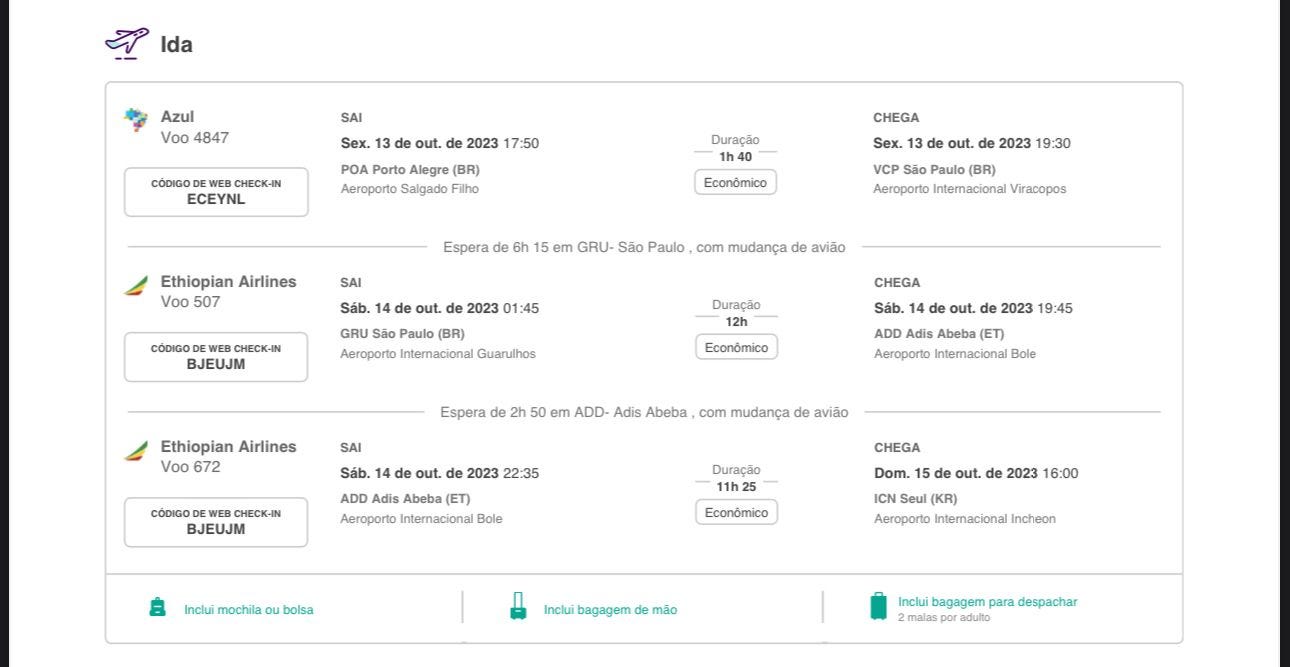Click the departure time 01:45 on 14 de out.
This screenshot has width=1290, height=667.
(x=521, y=308)
